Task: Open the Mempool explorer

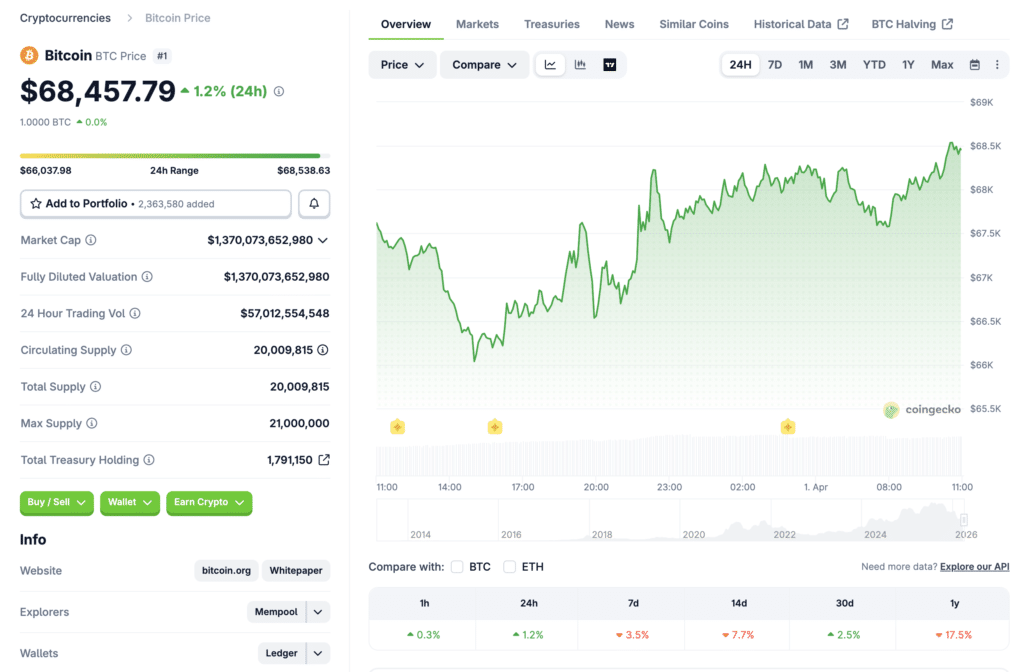Action: 276,612
